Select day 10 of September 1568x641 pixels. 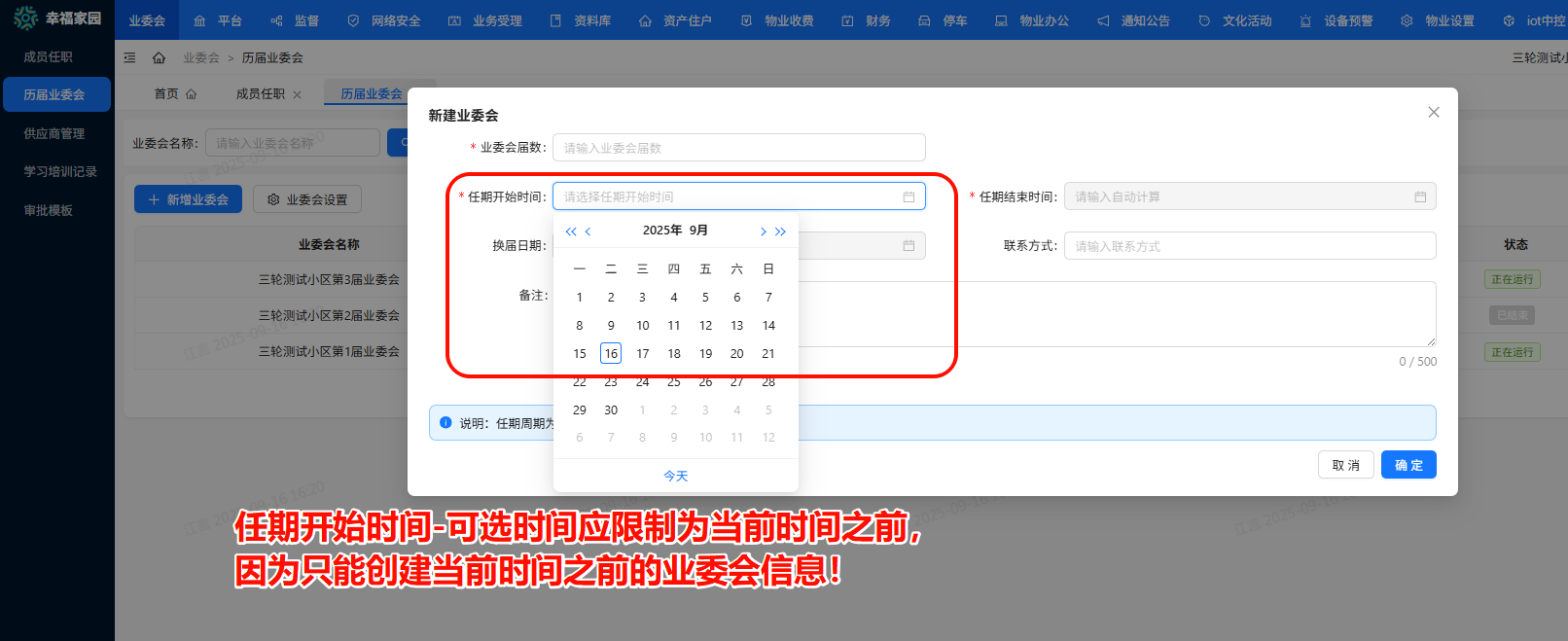[x=643, y=326]
